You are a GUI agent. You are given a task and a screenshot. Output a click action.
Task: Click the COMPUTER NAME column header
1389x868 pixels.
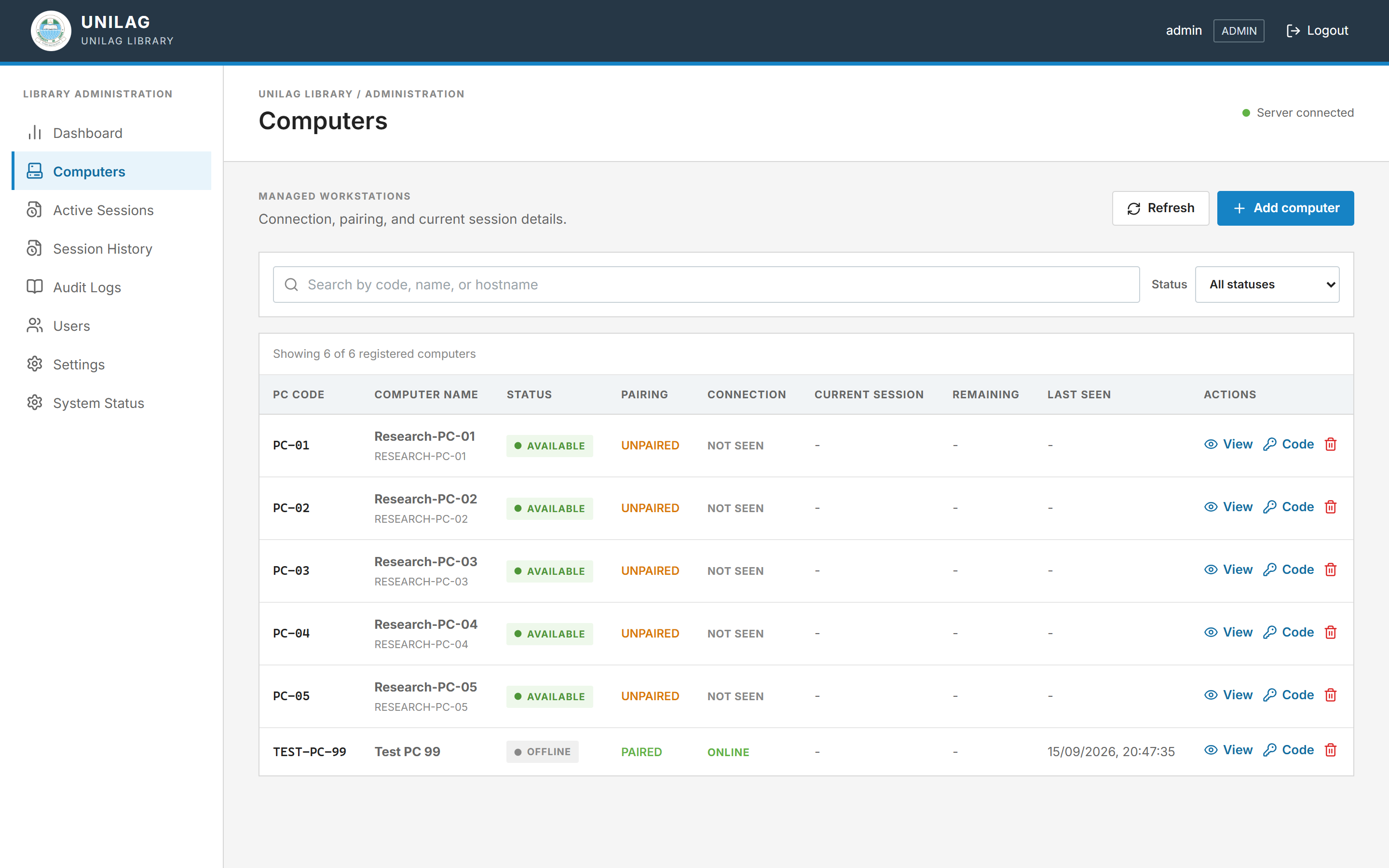pos(426,394)
